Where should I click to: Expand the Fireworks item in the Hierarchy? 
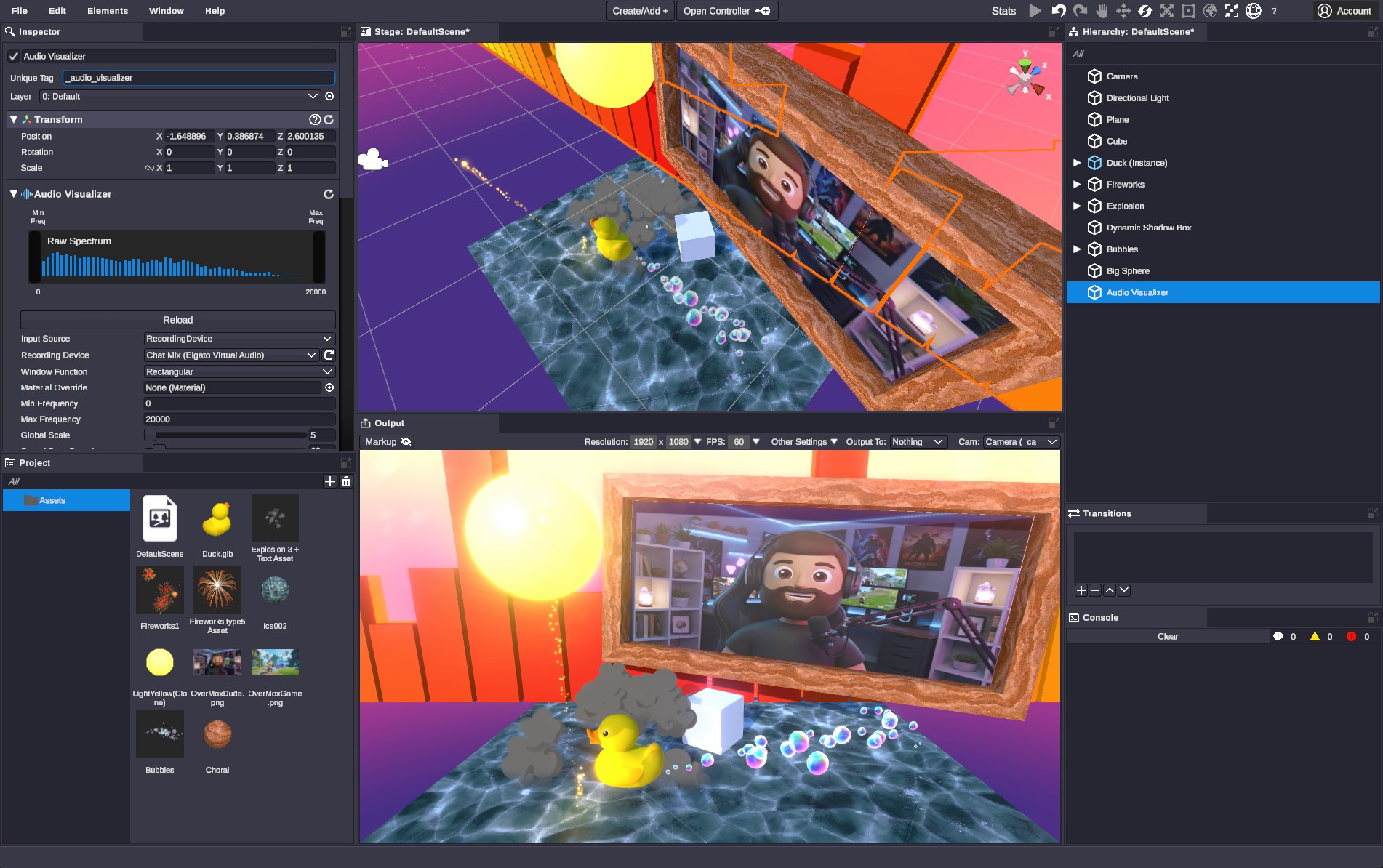[x=1077, y=184]
